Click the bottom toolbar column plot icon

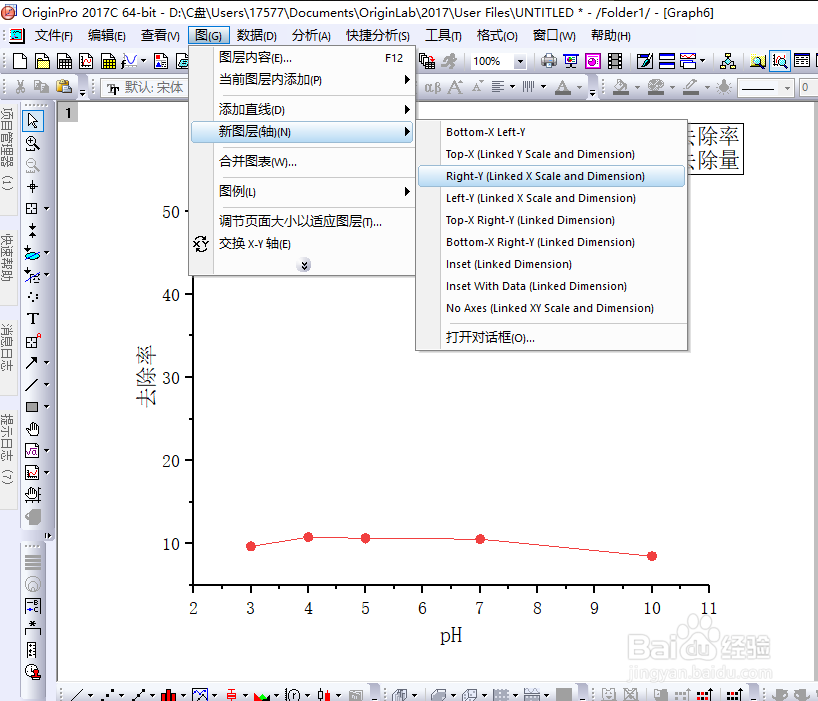pos(168,694)
